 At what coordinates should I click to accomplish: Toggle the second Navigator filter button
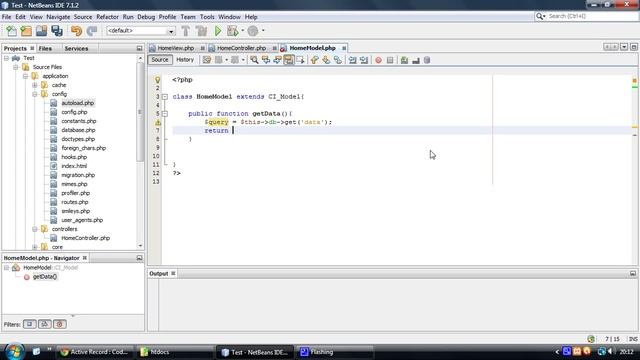point(44,324)
